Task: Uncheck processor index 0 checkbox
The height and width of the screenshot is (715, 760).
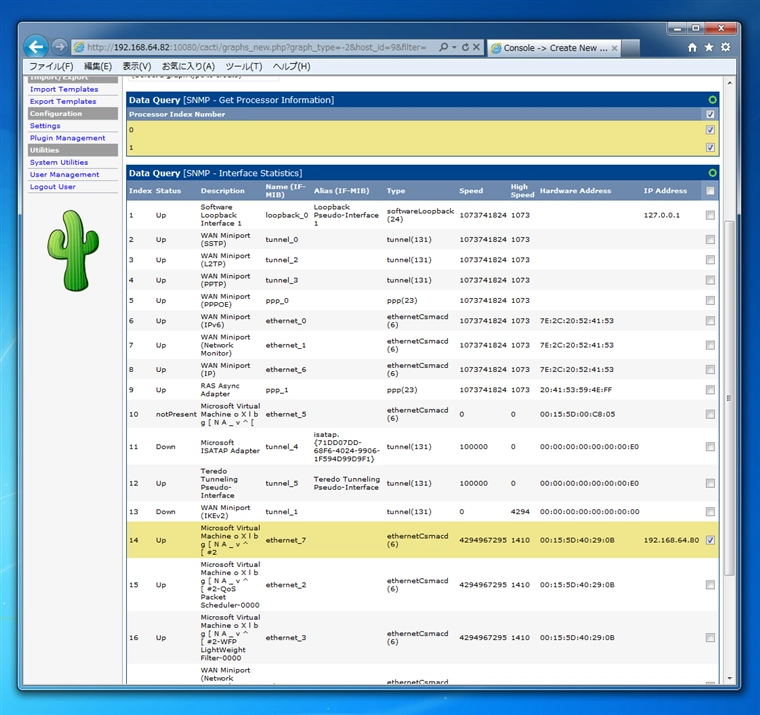Action: 710,130
